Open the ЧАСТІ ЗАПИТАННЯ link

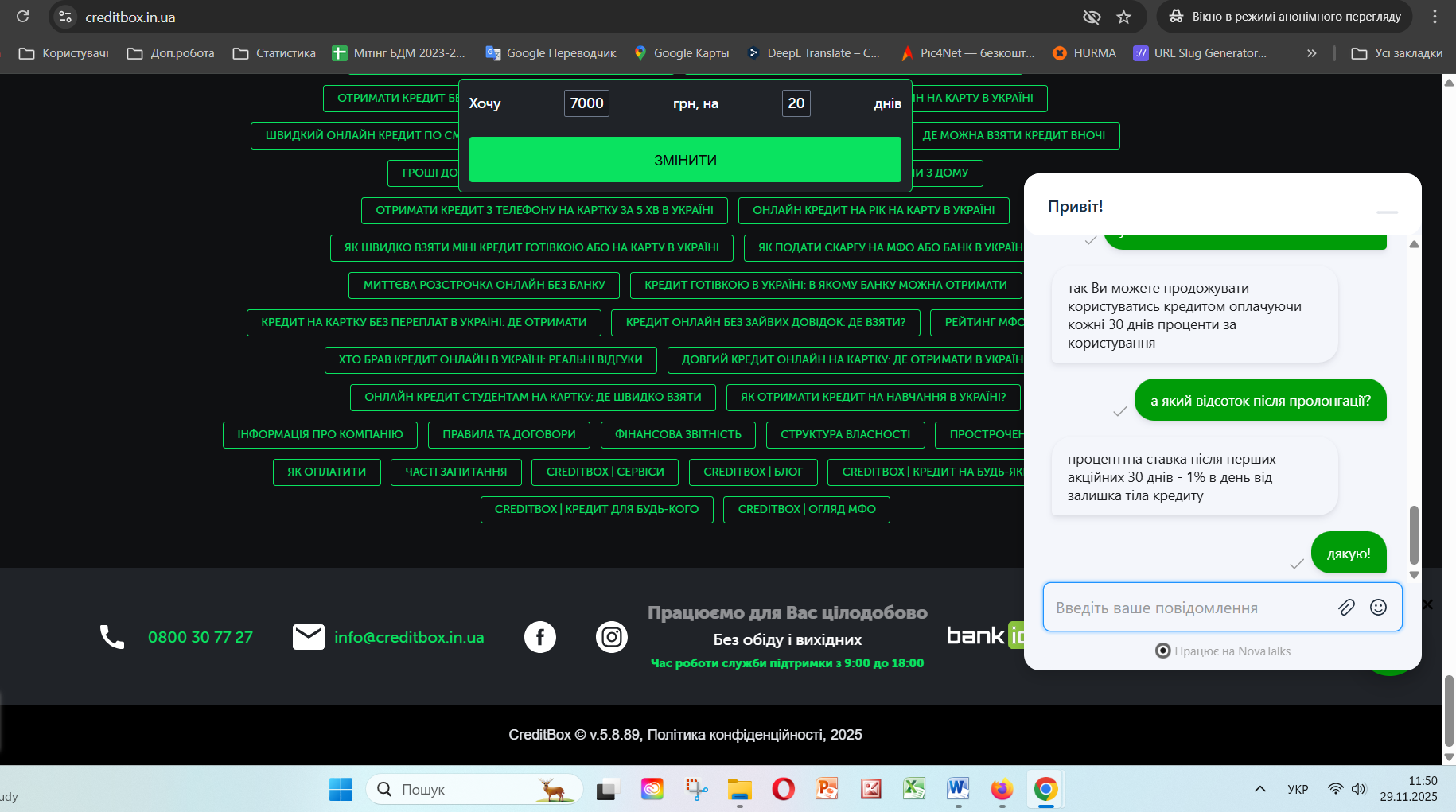coord(456,472)
